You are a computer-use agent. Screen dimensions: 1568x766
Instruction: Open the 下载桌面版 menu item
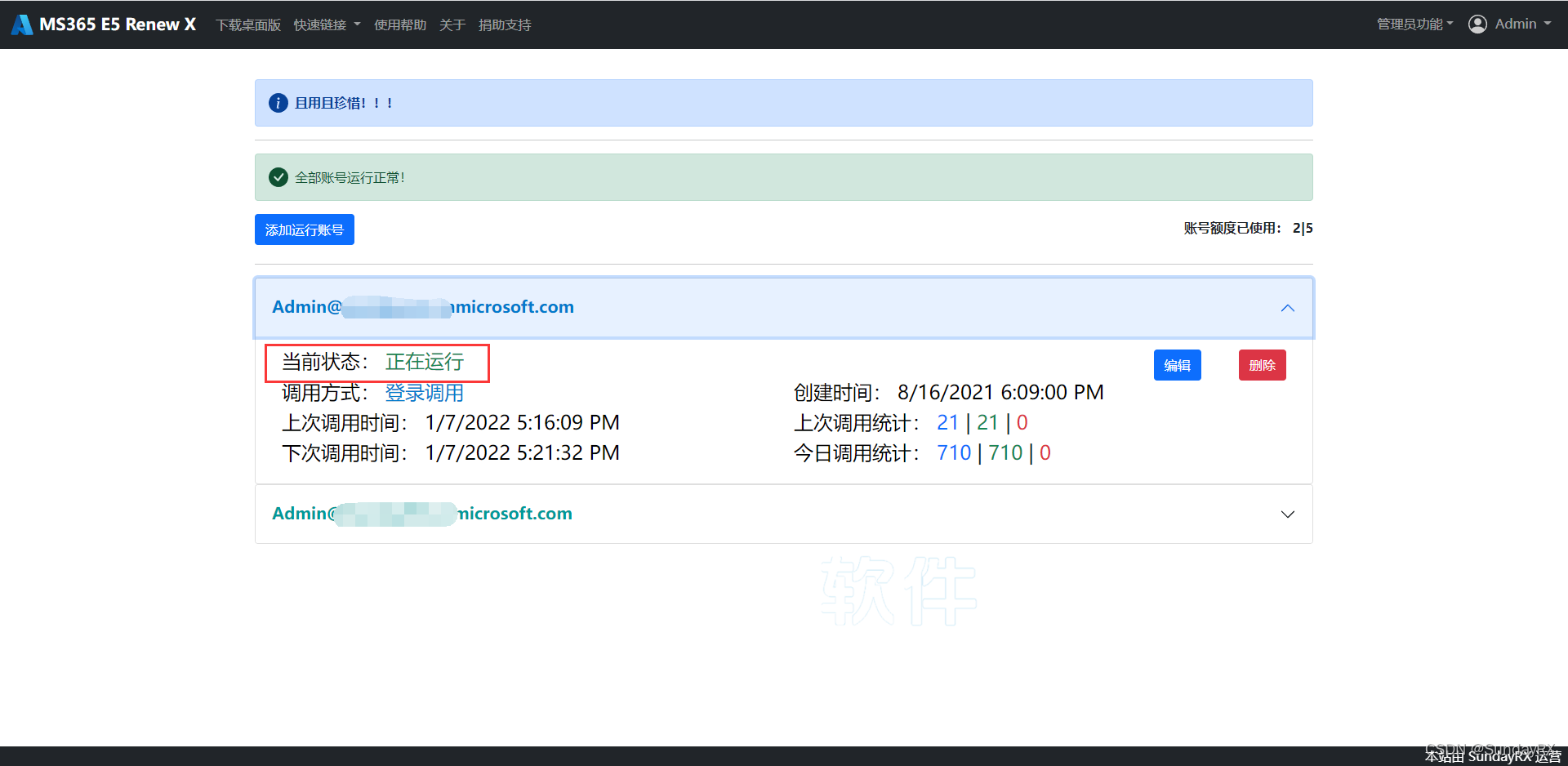(x=248, y=25)
